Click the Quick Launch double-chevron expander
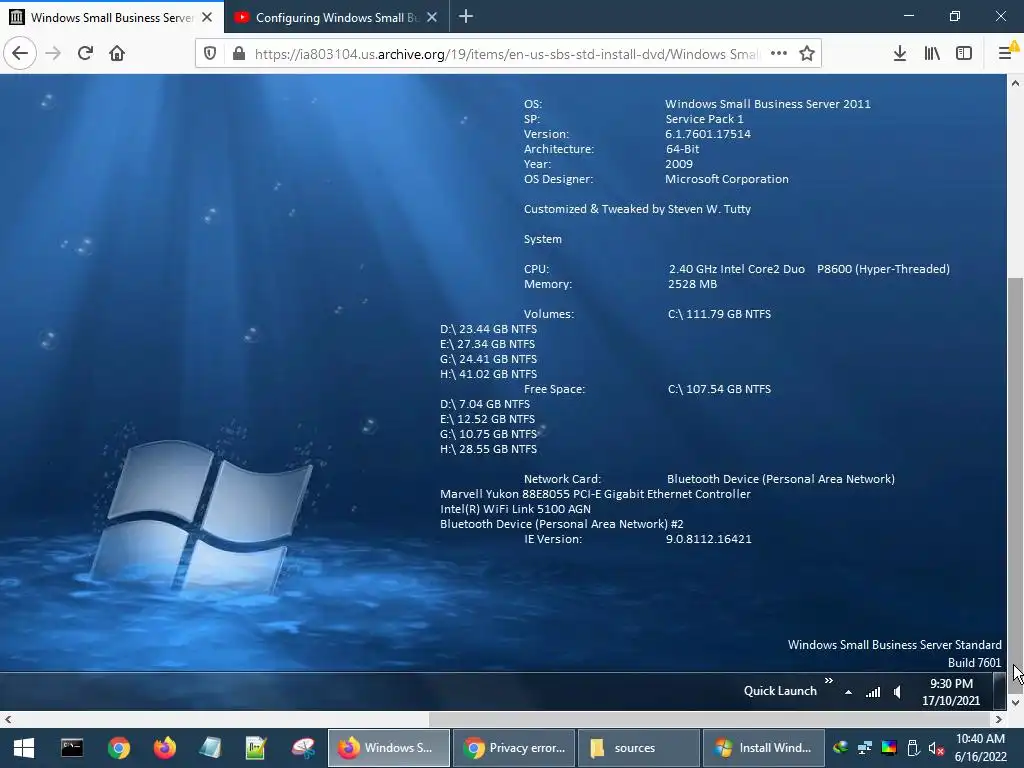Viewport: 1024px width, 768px height. tap(829, 680)
